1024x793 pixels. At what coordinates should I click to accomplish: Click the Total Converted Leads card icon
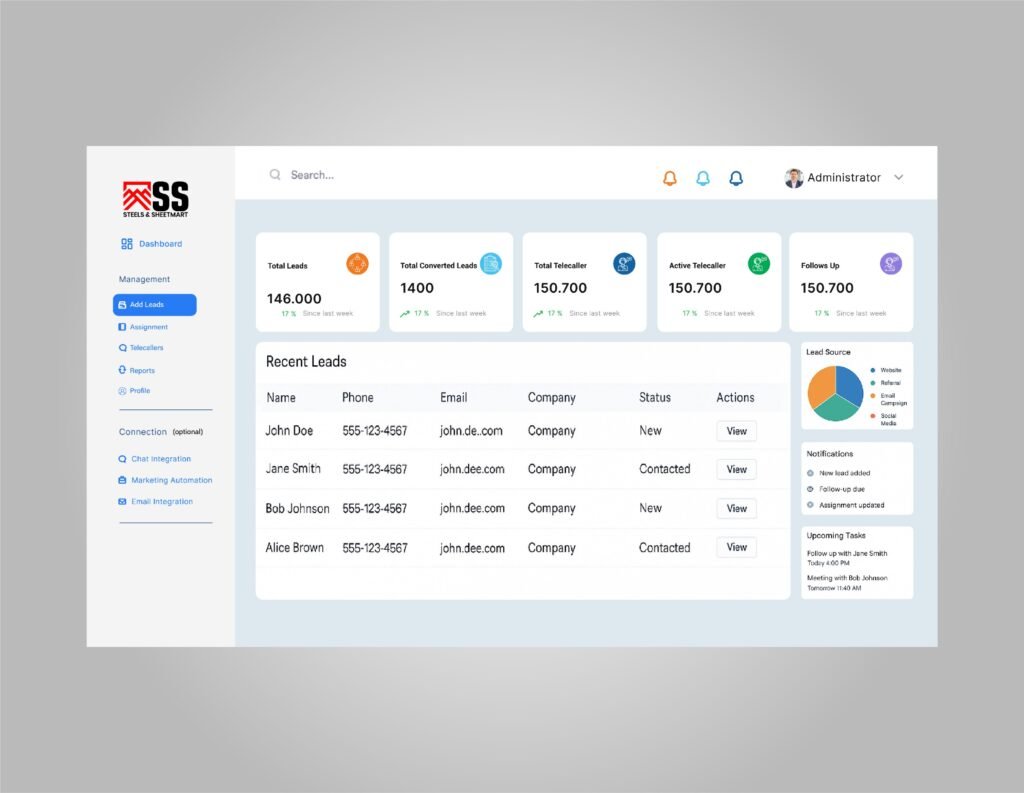coord(490,264)
